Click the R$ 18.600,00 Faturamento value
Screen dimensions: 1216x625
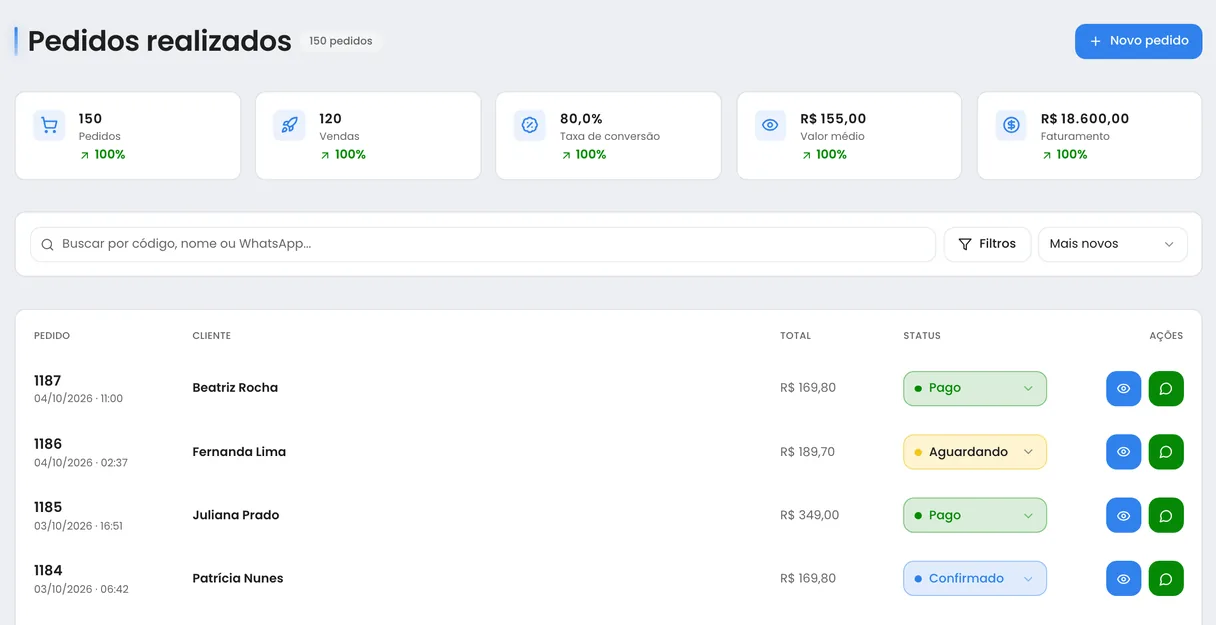[x=1085, y=119]
